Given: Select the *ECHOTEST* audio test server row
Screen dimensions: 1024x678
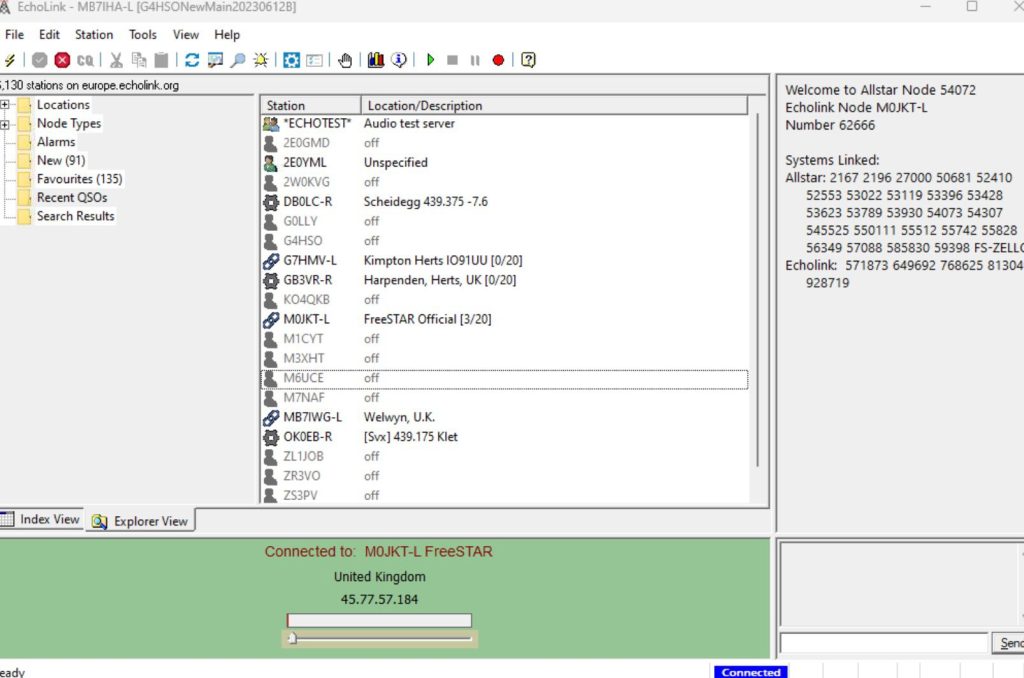Looking at the screenshot, I should click(504, 123).
